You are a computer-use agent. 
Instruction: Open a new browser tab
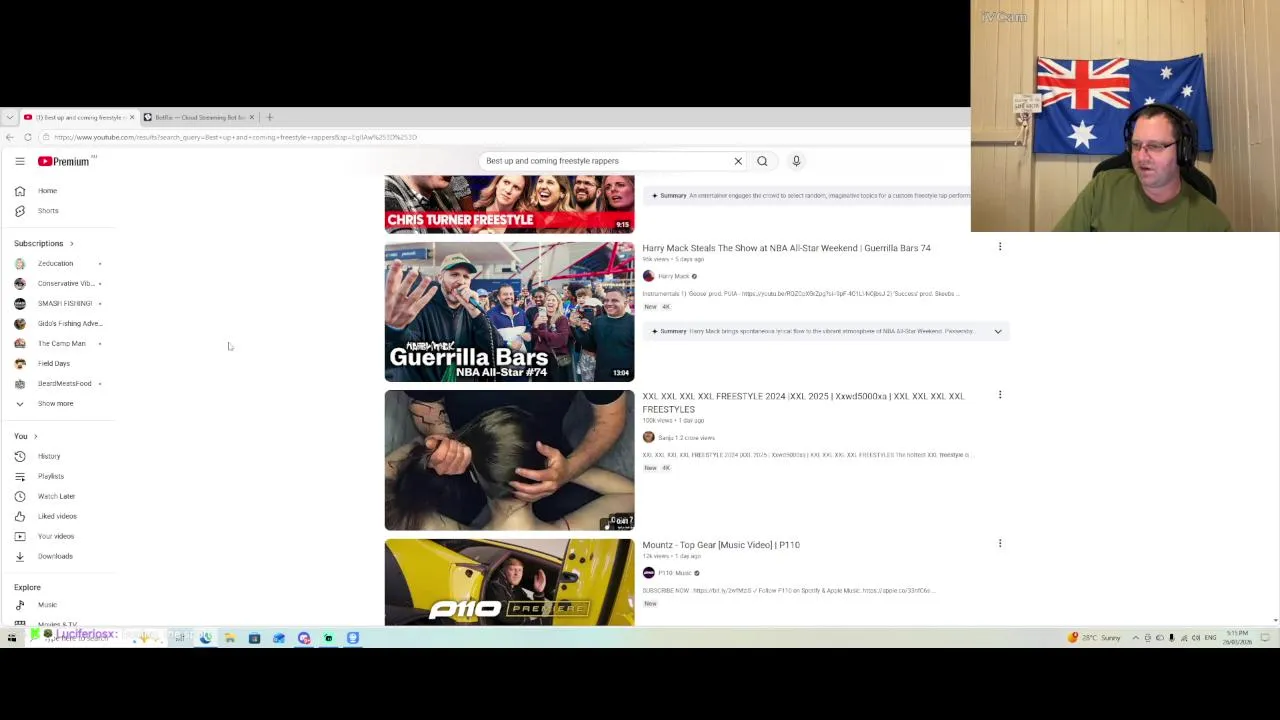pos(269,117)
